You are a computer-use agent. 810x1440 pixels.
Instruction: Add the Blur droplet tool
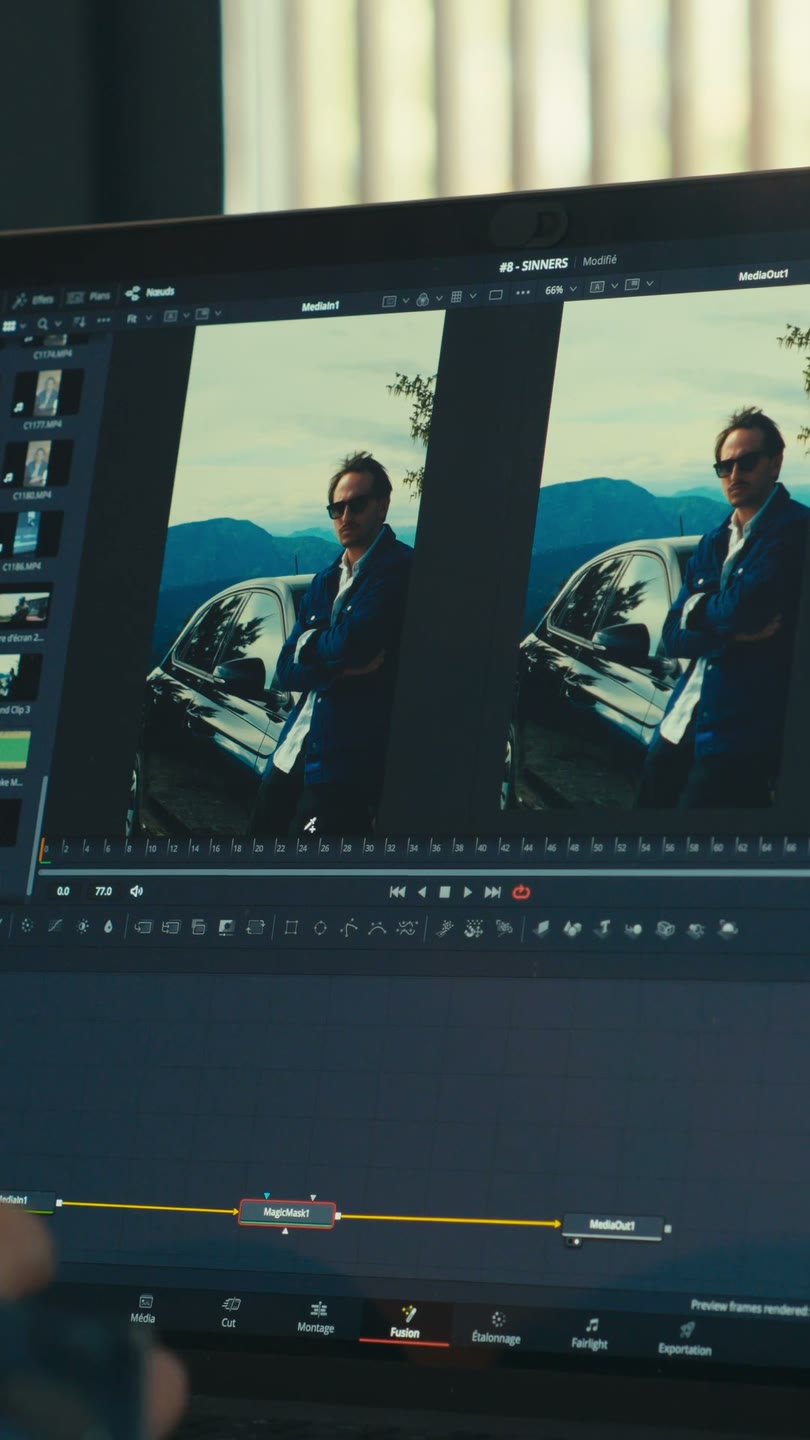click(x=108, y=926)
